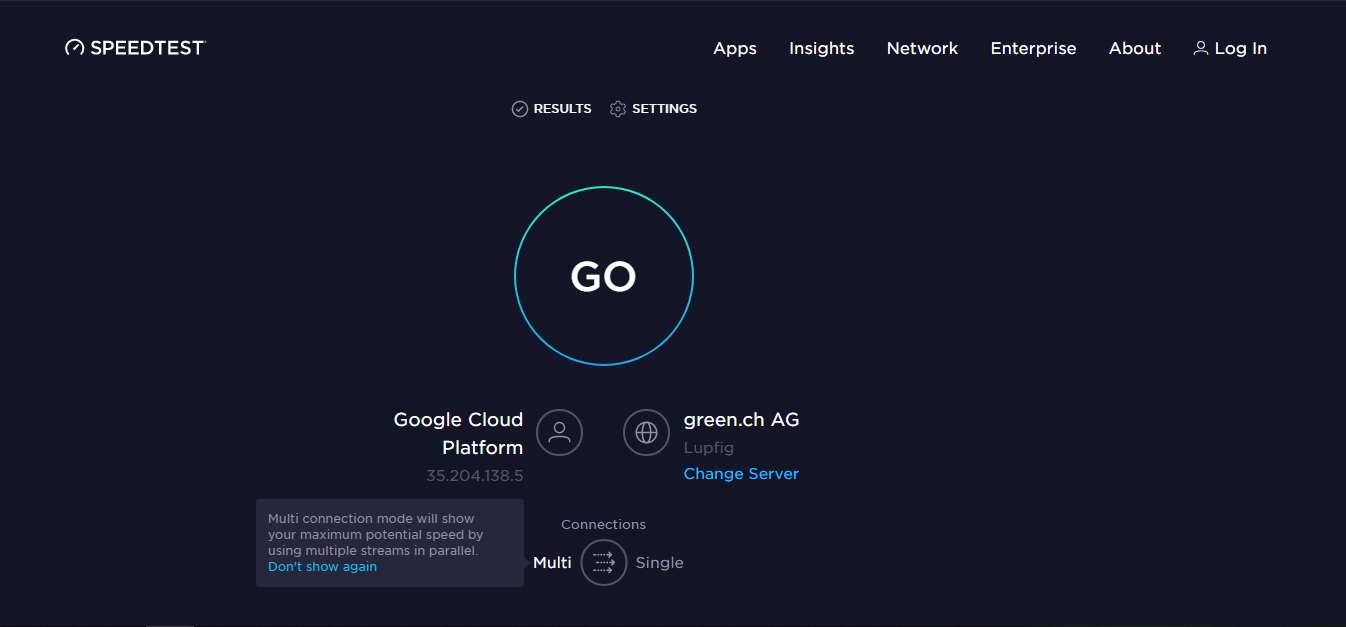Open the Apps menu
Screen dimensions: 1346x627
[735, 48]
